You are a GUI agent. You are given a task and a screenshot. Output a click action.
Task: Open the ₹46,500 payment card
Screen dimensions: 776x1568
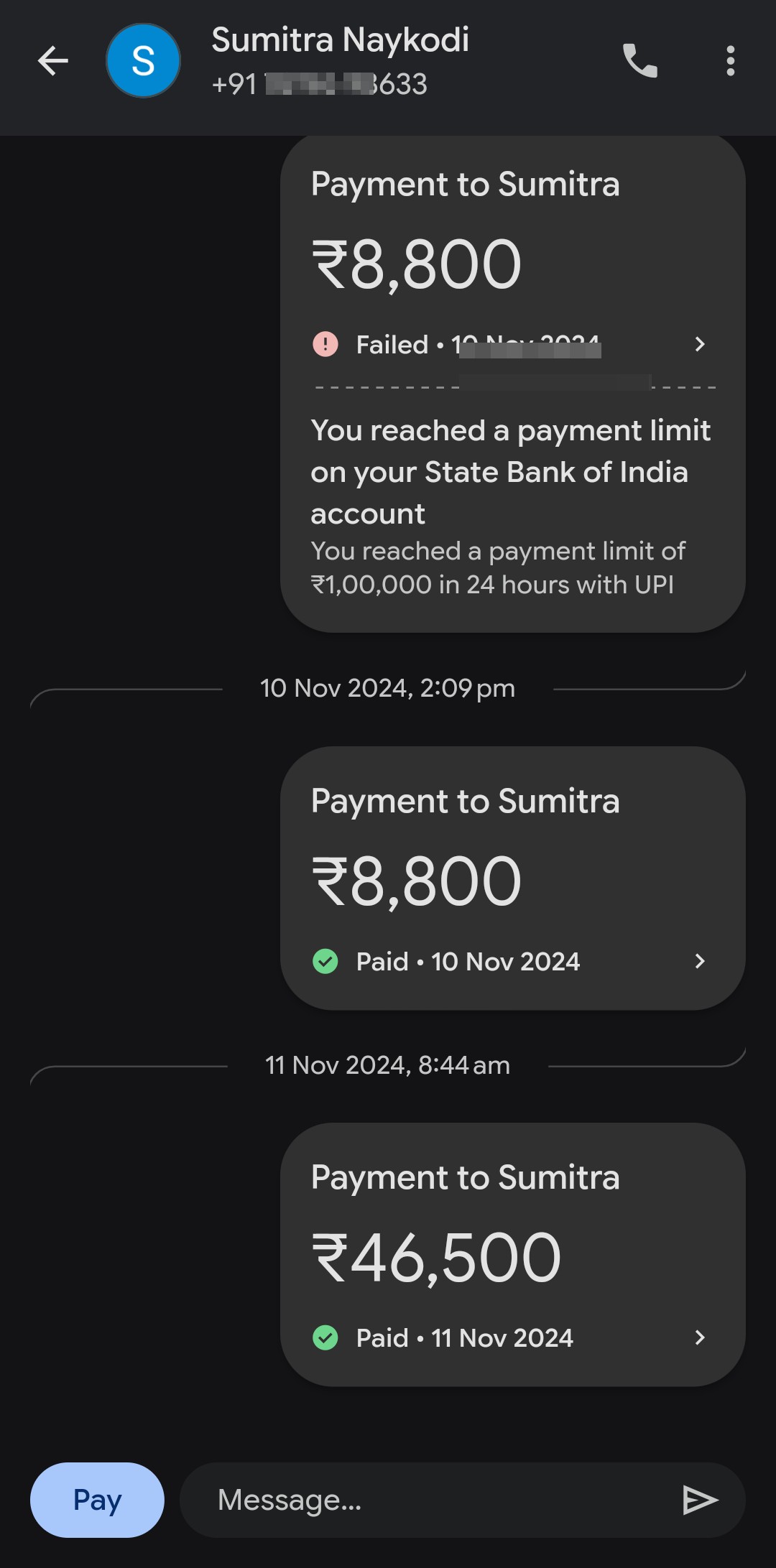513,1254
